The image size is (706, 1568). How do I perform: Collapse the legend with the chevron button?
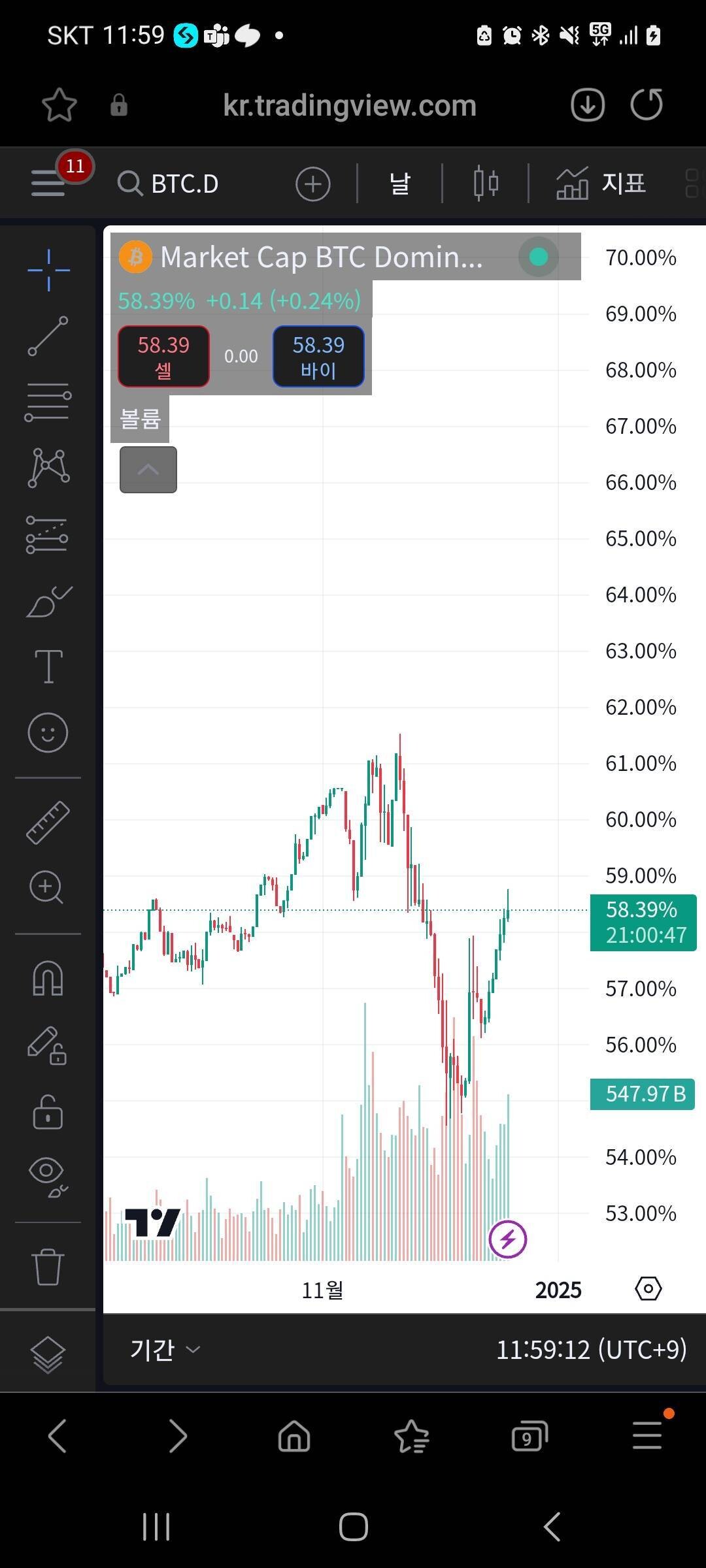pyautogui.click(x=148, y=470)
